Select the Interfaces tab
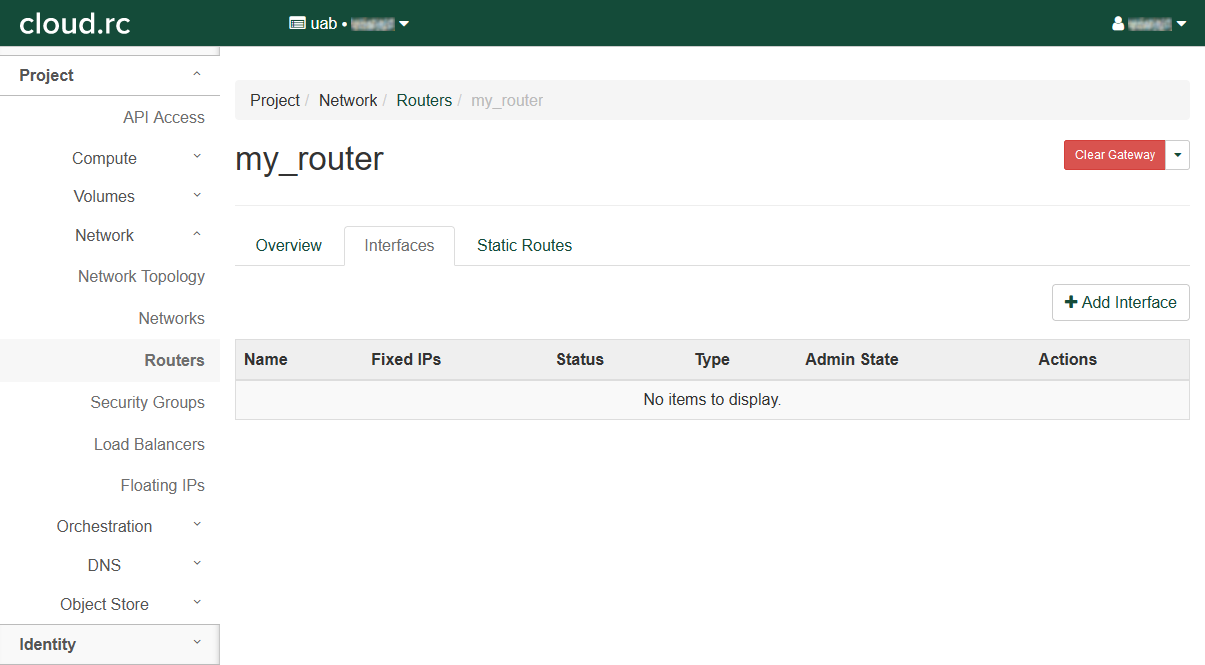Viewport: 1205px width, 665px height. tap(399, 246)
